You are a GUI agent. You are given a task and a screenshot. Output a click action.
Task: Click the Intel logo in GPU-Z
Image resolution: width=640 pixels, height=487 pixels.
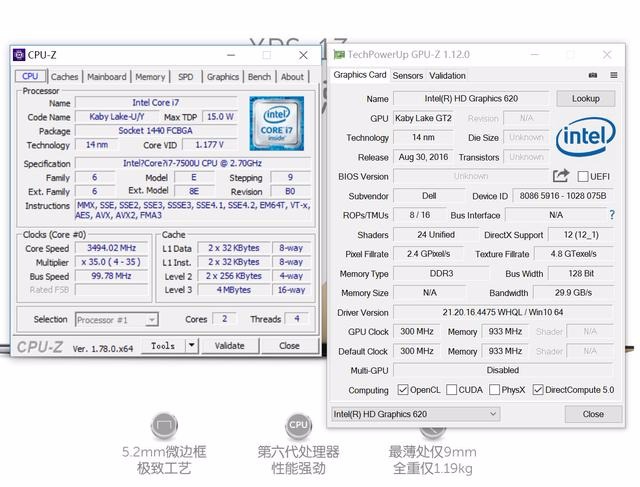[x=585, y=139]
